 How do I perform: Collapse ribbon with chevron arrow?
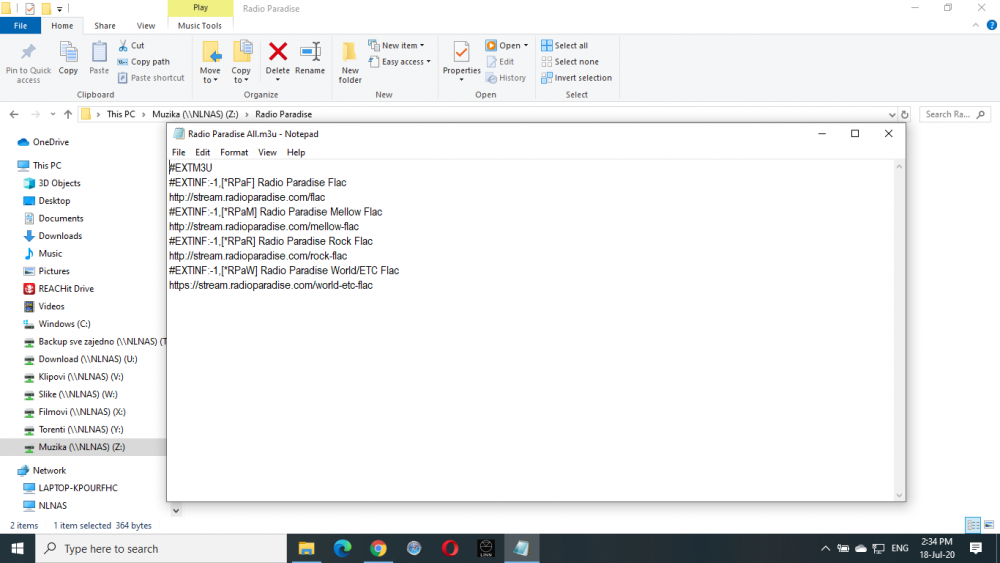(x=976, y=26)
